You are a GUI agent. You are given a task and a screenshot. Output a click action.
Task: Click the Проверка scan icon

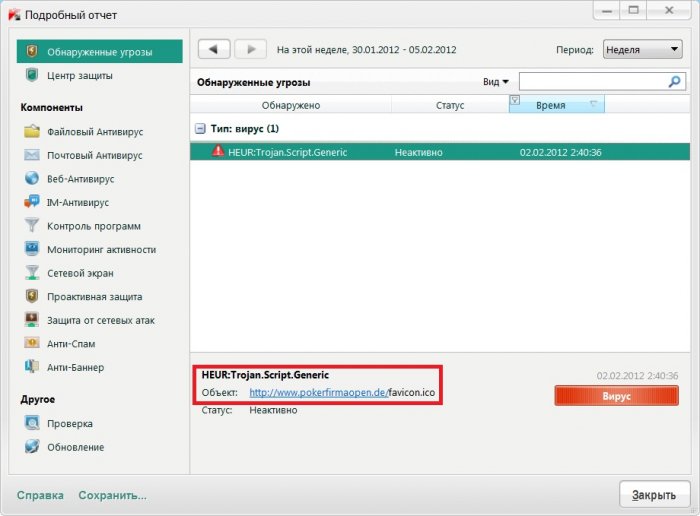[32, 423]
